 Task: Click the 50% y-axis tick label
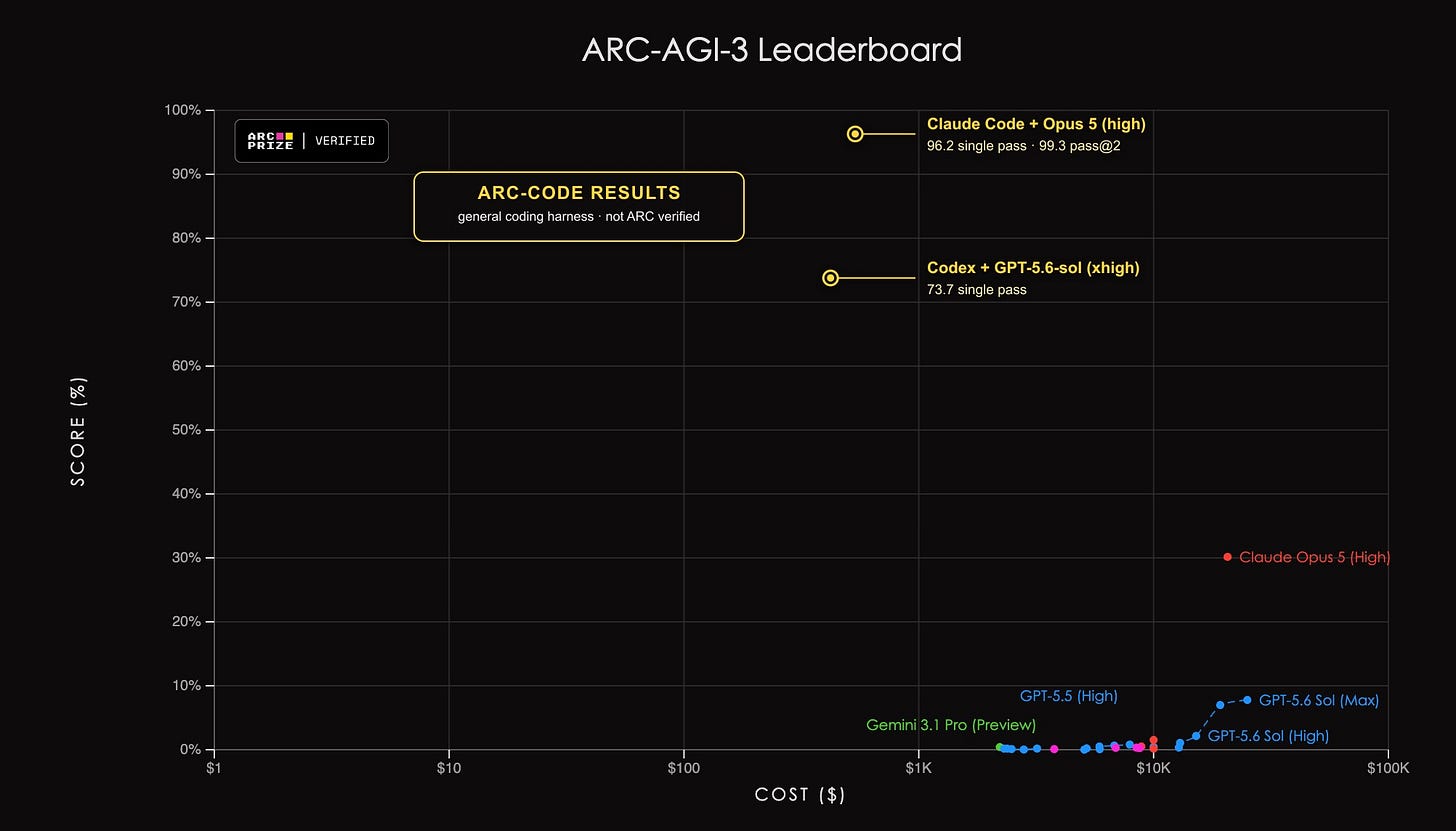186,430
